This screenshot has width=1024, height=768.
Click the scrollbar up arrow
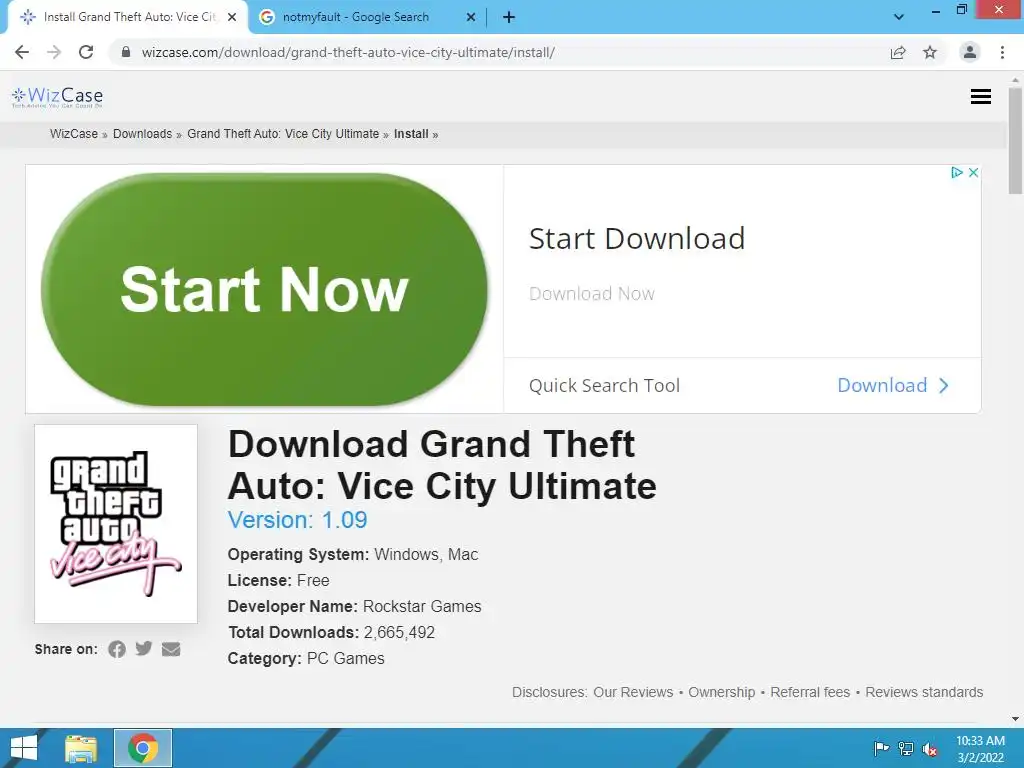click(x=1015, y=79)
